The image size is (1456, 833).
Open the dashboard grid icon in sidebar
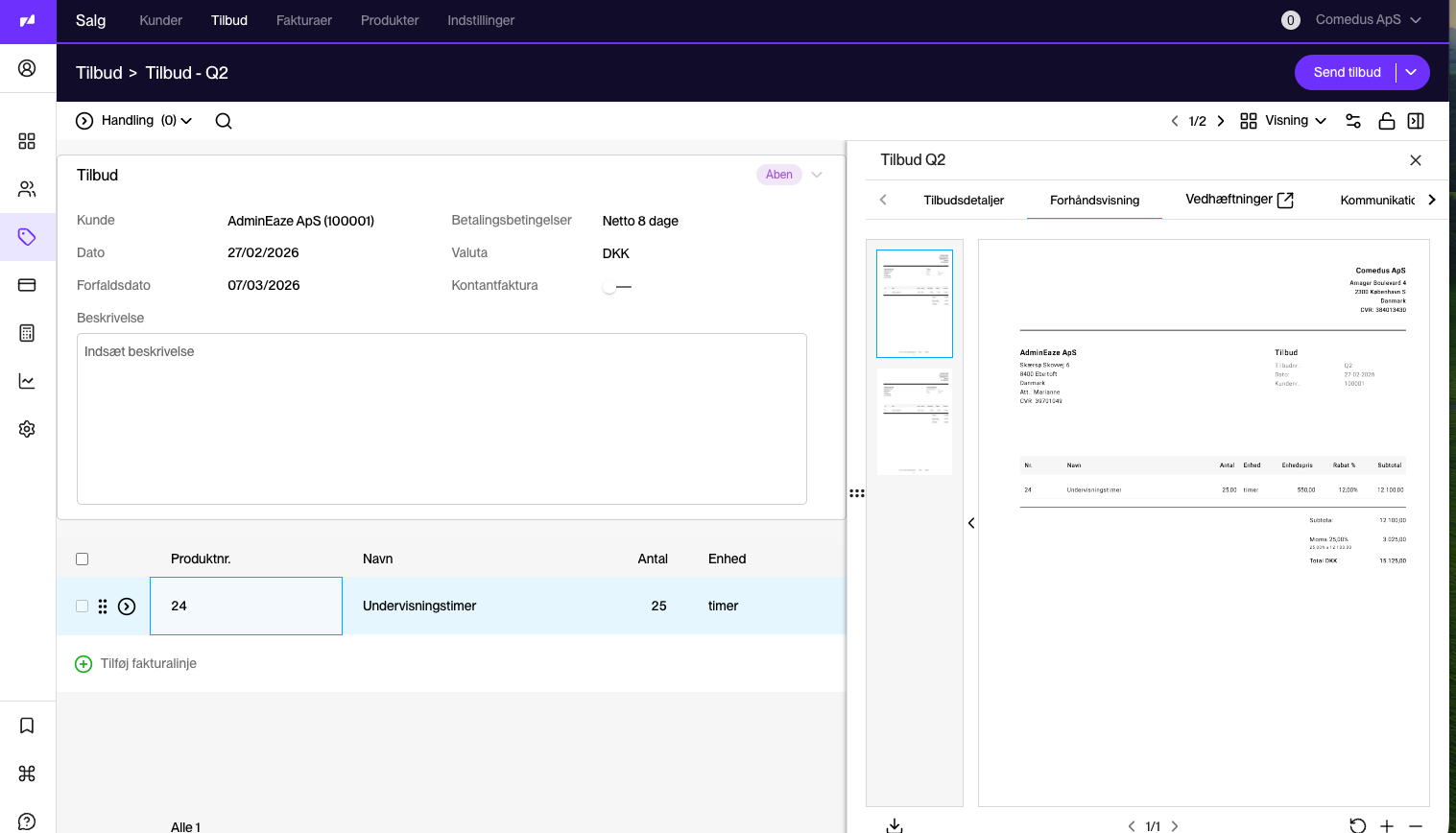pyautogui.click(x=27, y=141)
